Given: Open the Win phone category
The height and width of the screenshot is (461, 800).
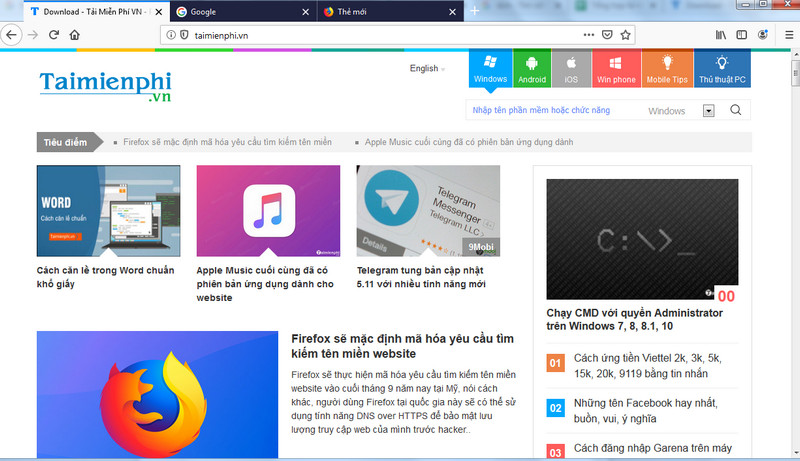Looking at the screenshot, I should coord(616,69).
